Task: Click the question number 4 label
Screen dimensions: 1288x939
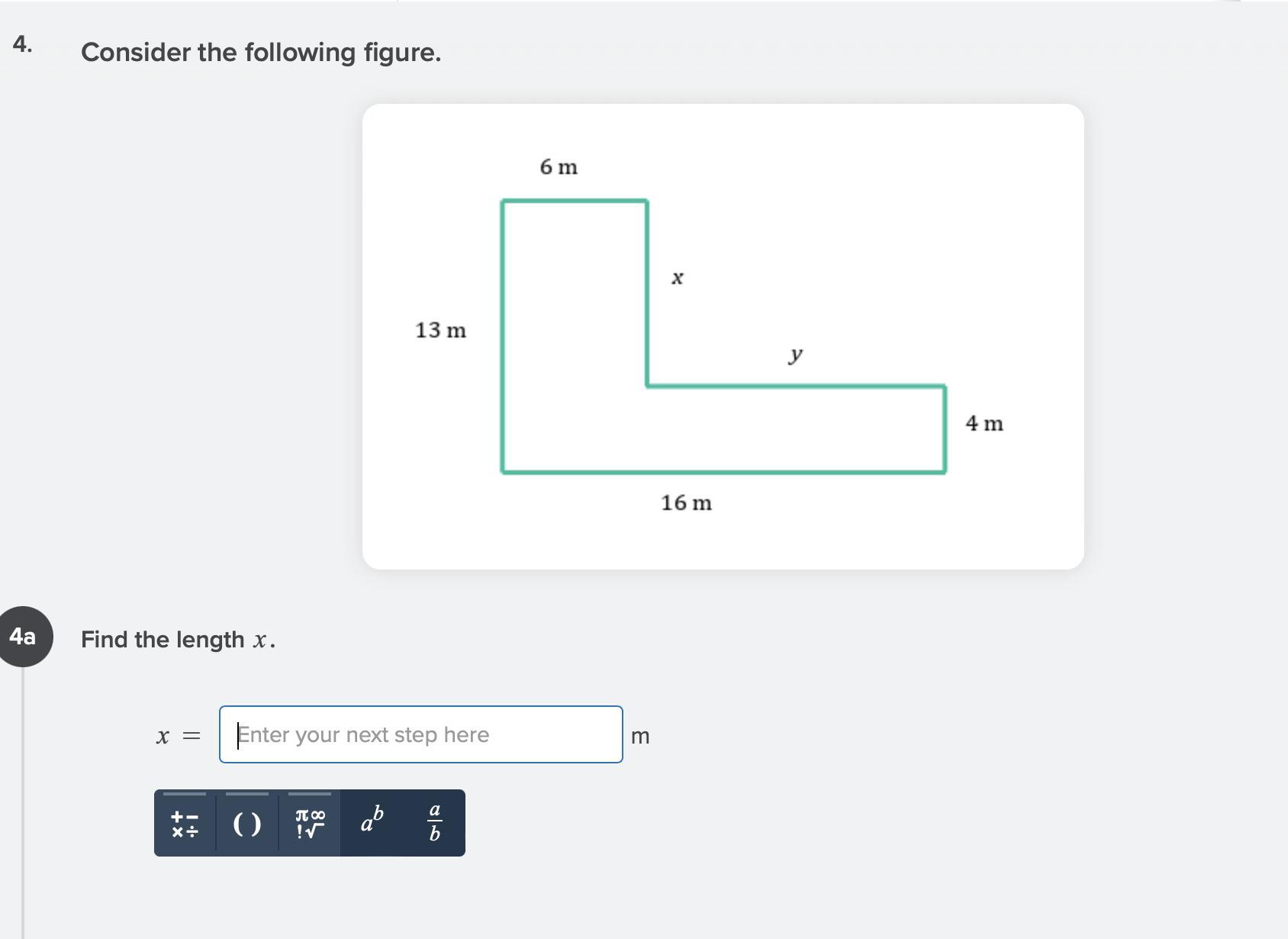Action: 23,44
